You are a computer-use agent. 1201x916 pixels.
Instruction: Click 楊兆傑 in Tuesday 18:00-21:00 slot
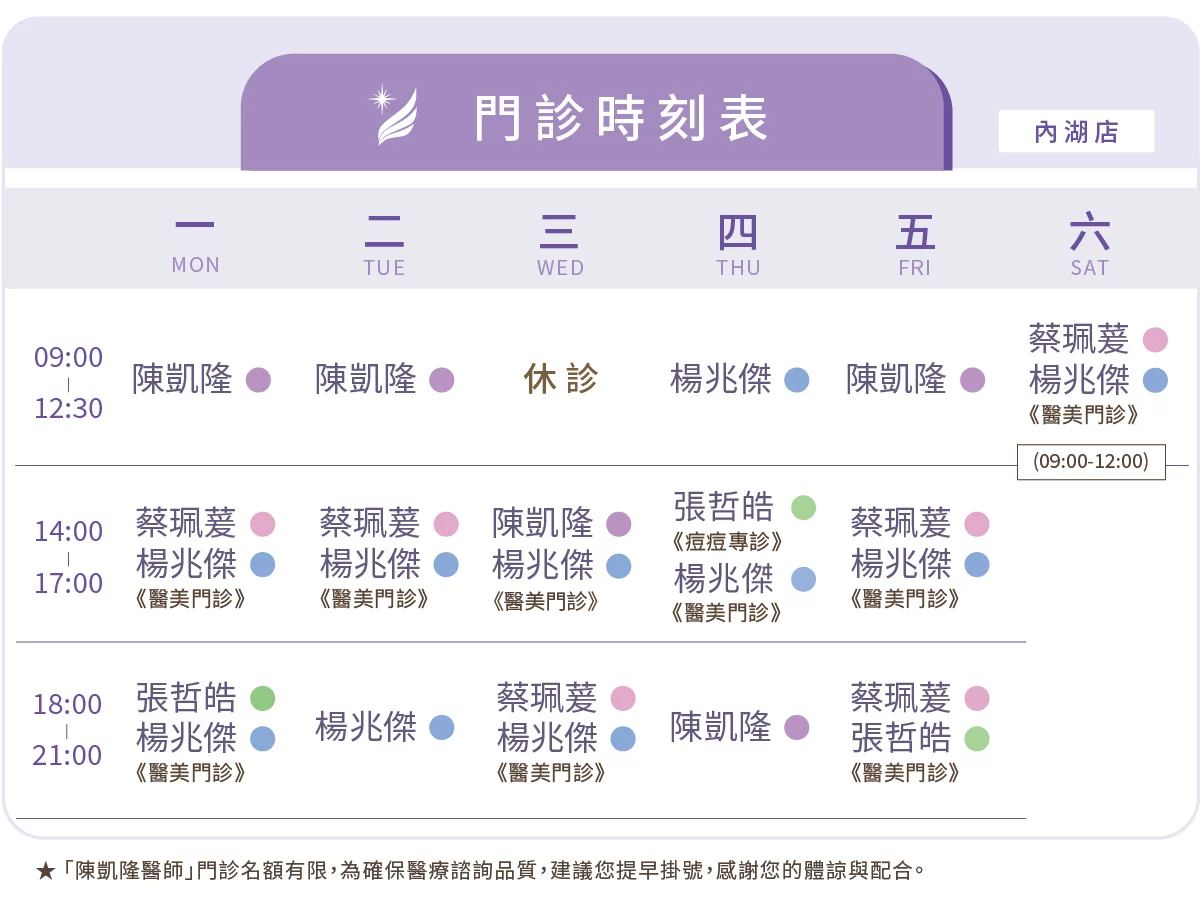[x=366, y=727]
